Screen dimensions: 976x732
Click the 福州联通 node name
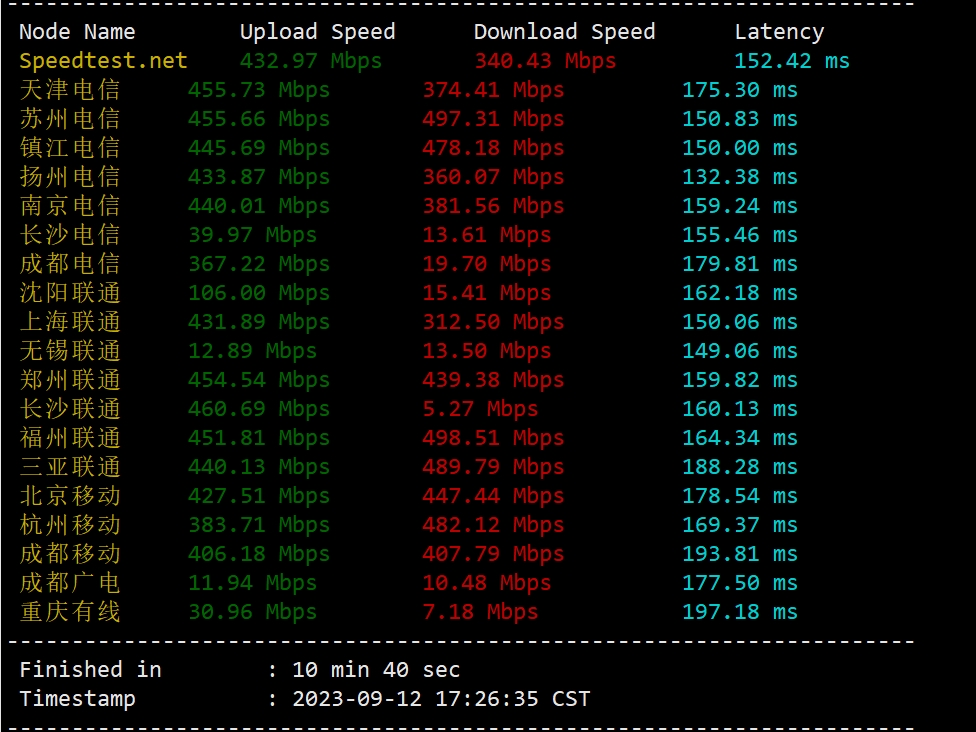pos(70,438)
